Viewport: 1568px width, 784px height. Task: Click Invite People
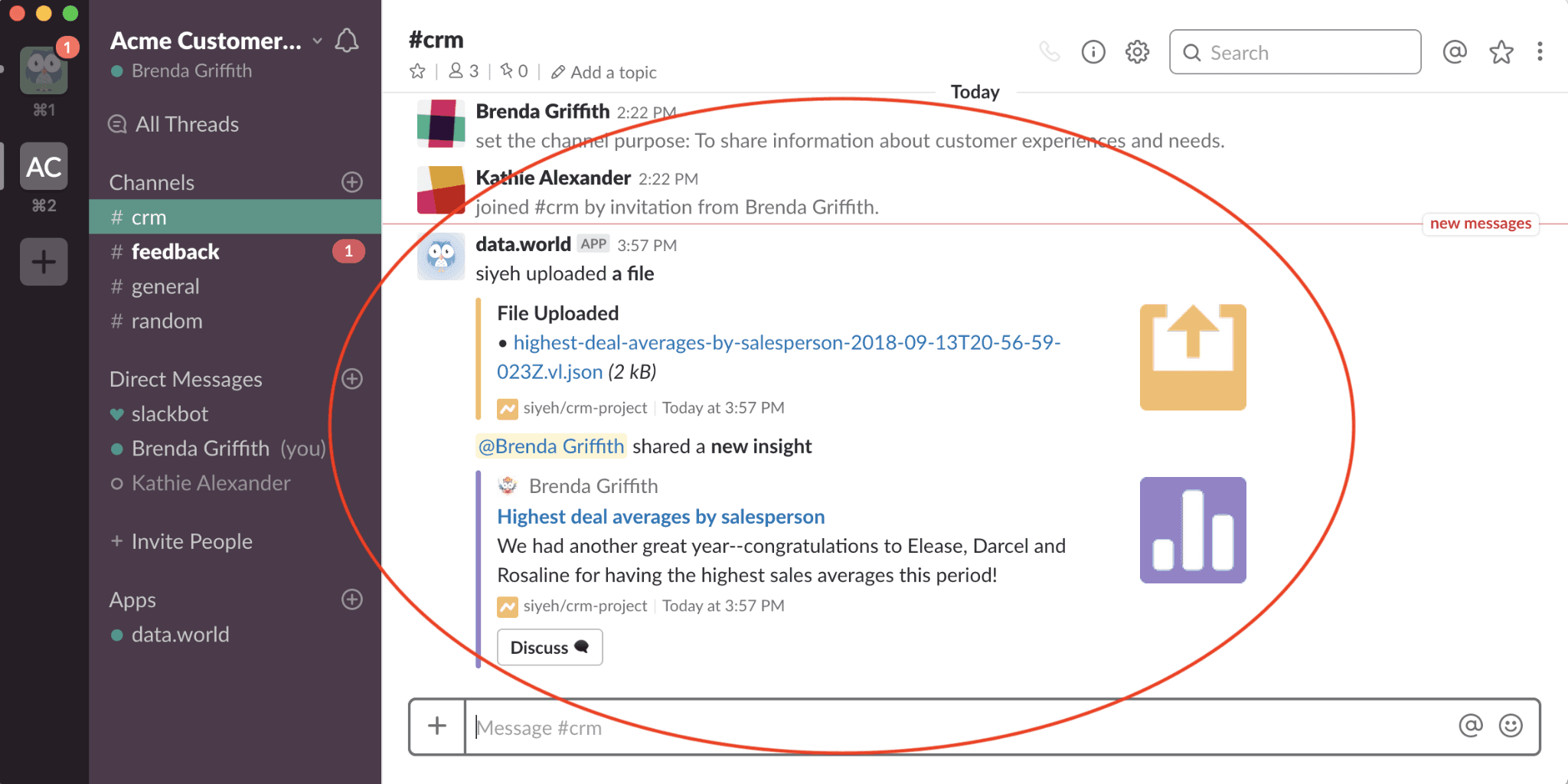pos(181,541)
